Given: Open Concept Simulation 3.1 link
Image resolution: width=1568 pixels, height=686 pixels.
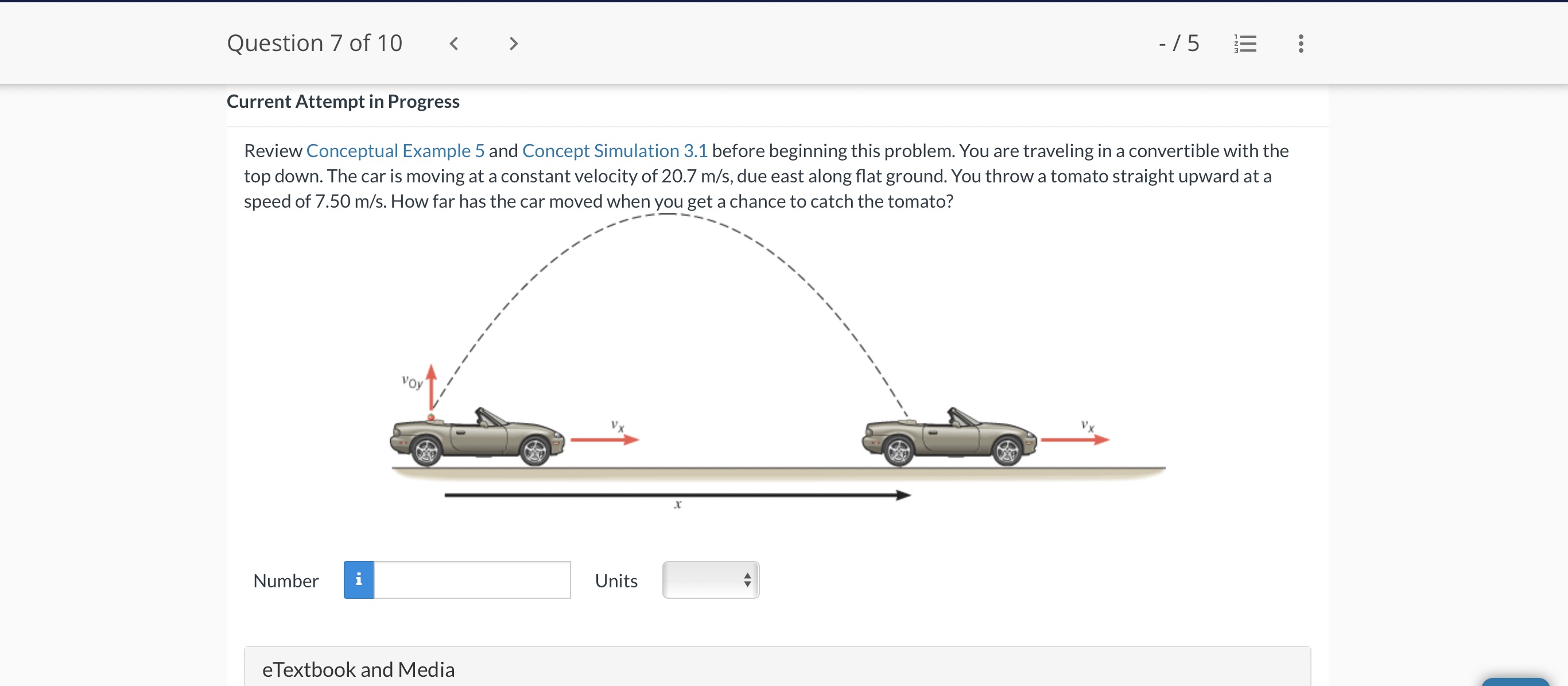Looking at the screenshot, I should tap(615, 150).
